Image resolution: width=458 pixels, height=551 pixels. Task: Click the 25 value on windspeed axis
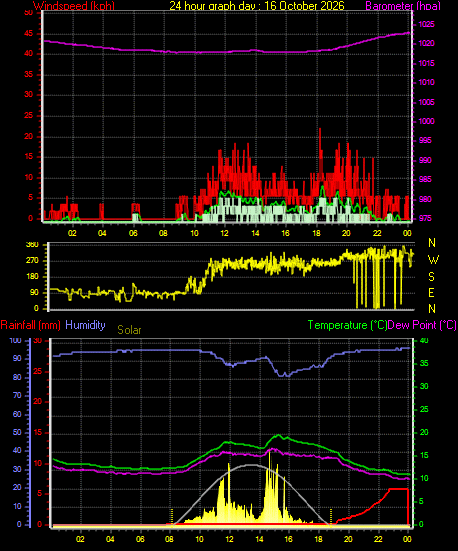[x=28, y=116]
